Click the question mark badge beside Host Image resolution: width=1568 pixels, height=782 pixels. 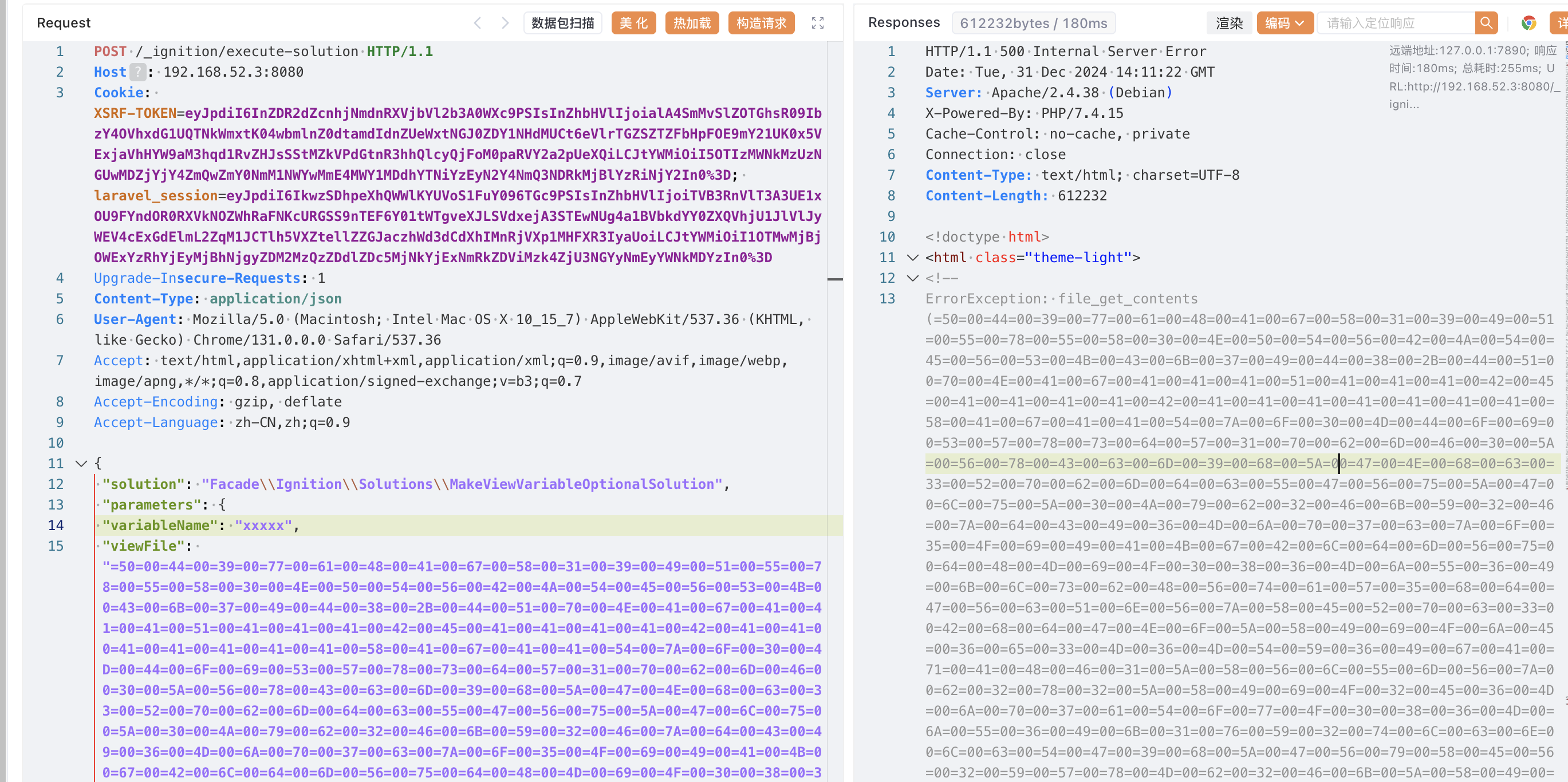click(138, 72)
